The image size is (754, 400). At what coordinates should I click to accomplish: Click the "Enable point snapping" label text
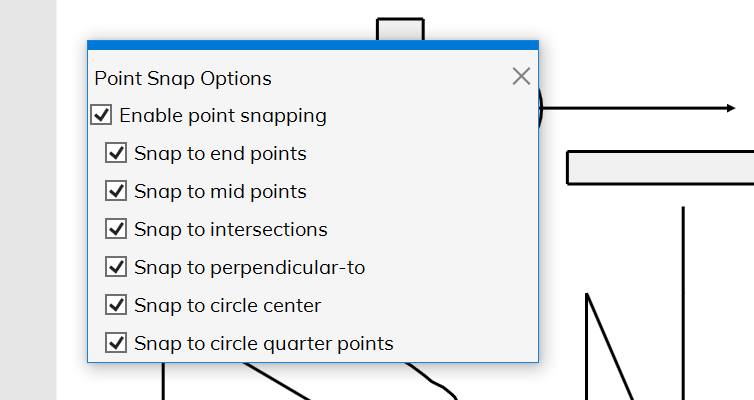[223, 116]
